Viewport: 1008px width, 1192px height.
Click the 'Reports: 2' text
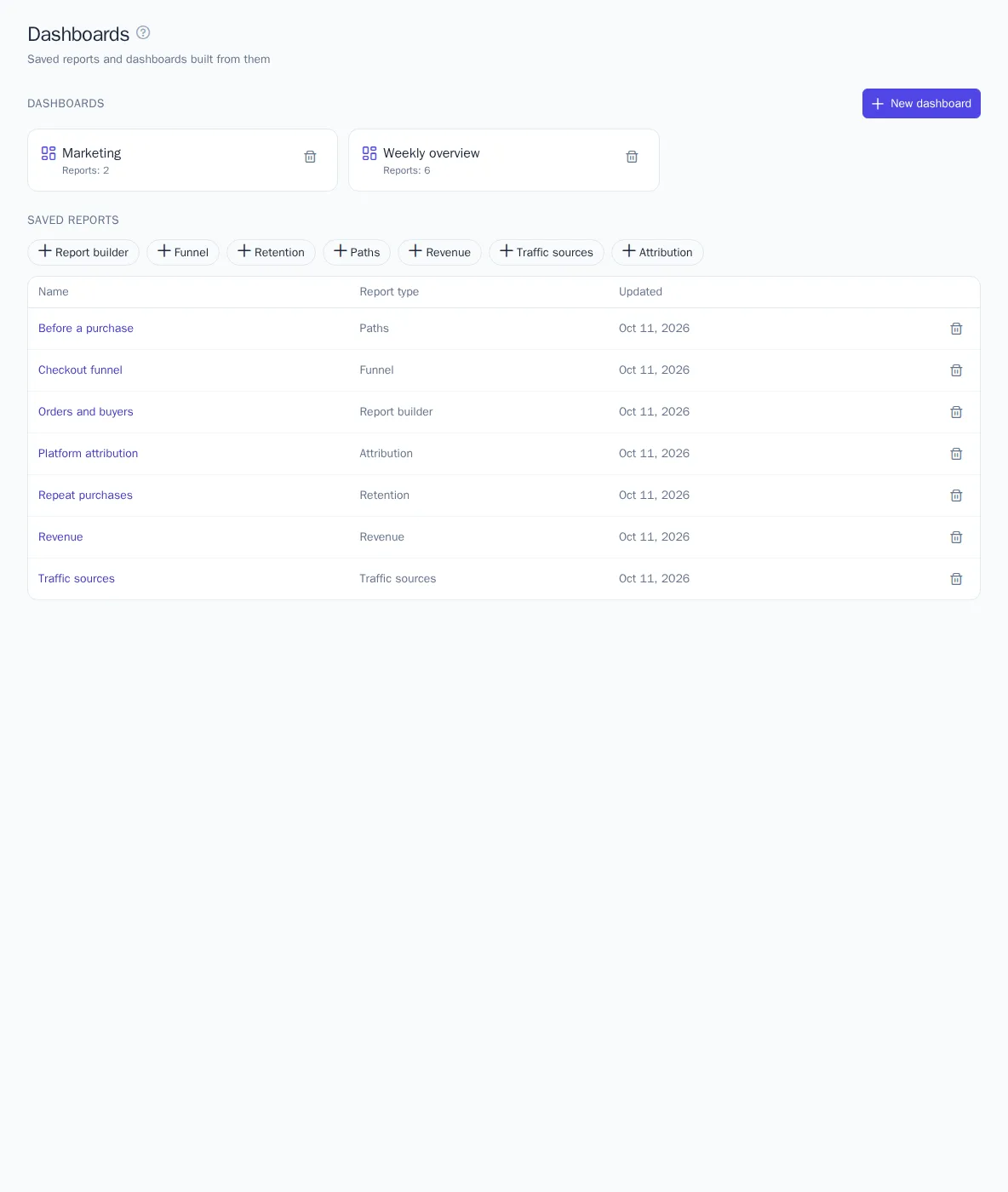point(85,171)
